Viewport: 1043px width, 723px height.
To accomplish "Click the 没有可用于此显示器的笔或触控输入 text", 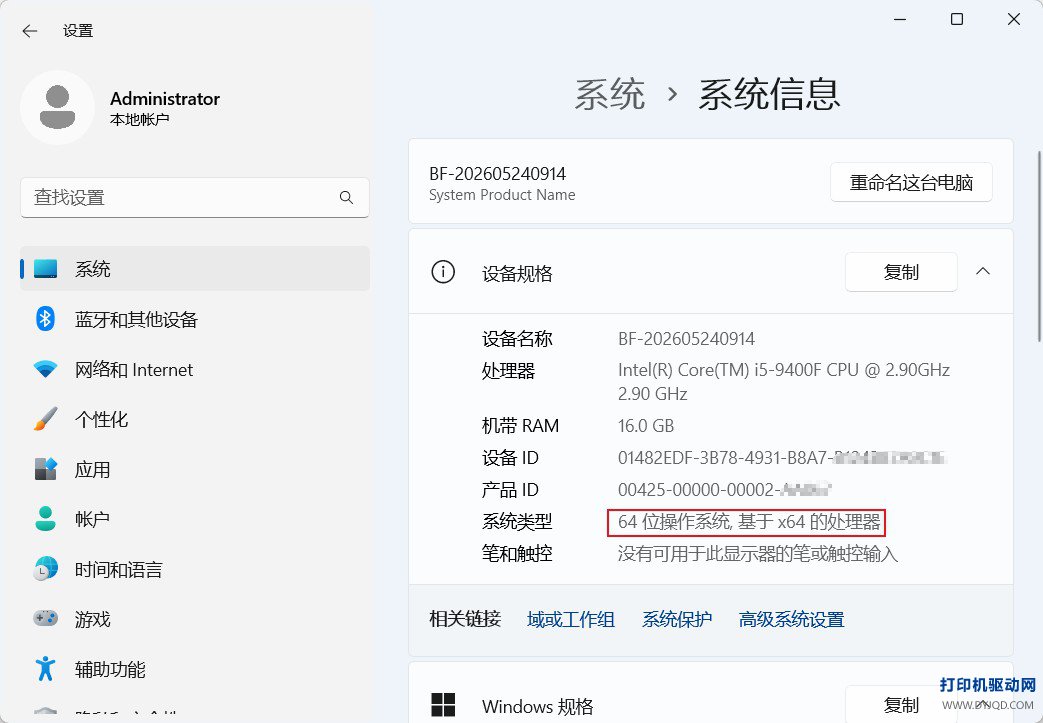I will [x=758, y=553].
